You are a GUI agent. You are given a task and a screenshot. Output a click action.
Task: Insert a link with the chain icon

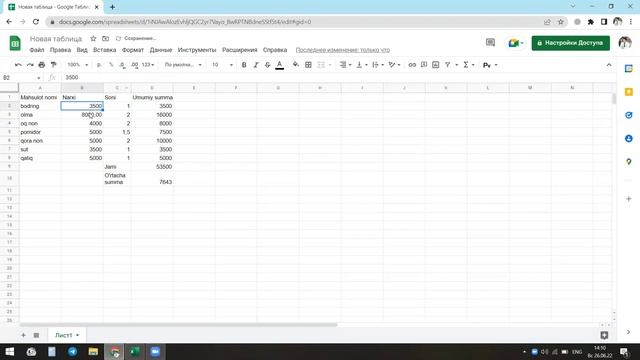coord(412,65)
